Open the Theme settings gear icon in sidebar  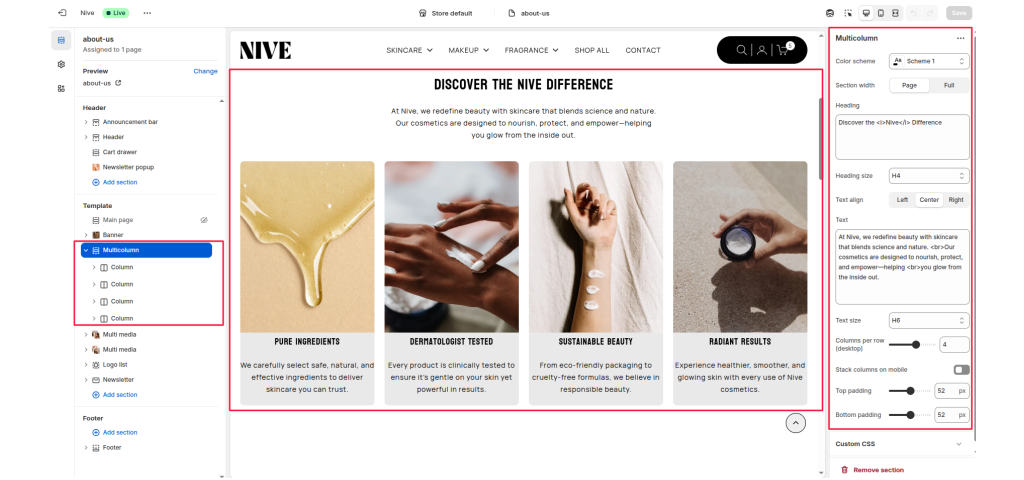point(61,64)
